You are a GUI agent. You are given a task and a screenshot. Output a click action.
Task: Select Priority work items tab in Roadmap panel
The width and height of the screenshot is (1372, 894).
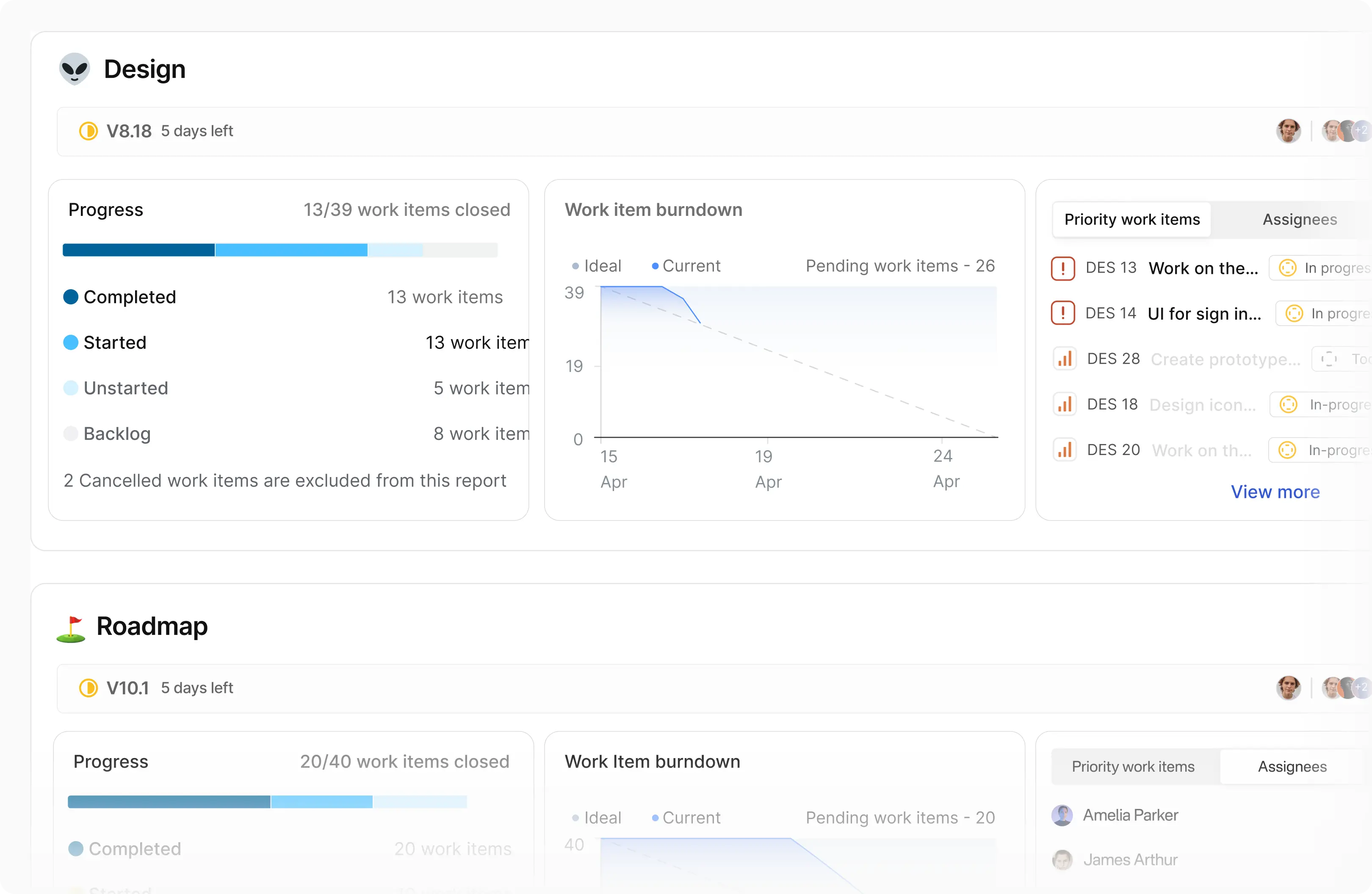point(1133,767)
